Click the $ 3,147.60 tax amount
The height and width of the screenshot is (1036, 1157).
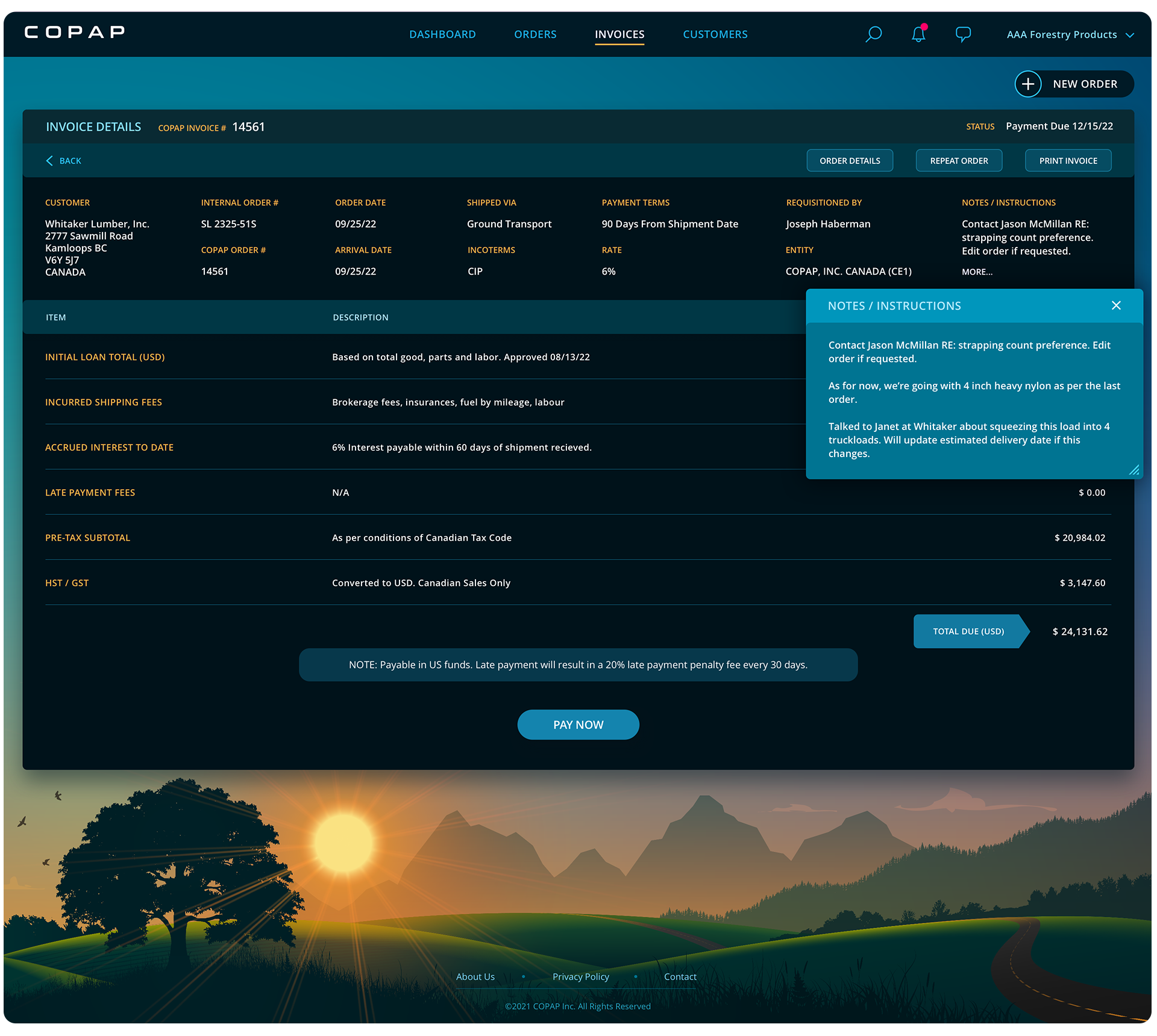(x=1082, y=583)
